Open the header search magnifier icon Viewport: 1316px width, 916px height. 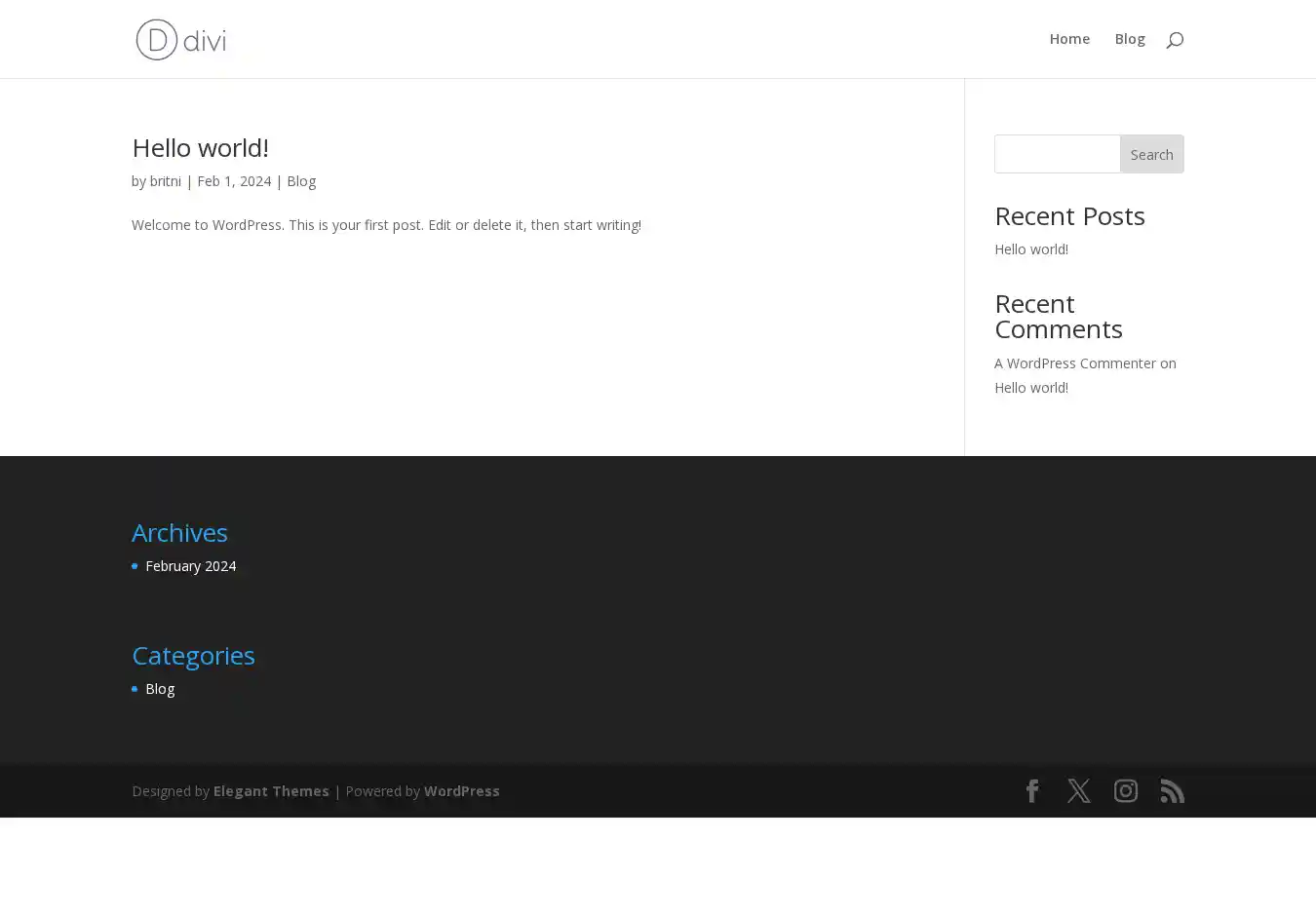pos(1175,40)
